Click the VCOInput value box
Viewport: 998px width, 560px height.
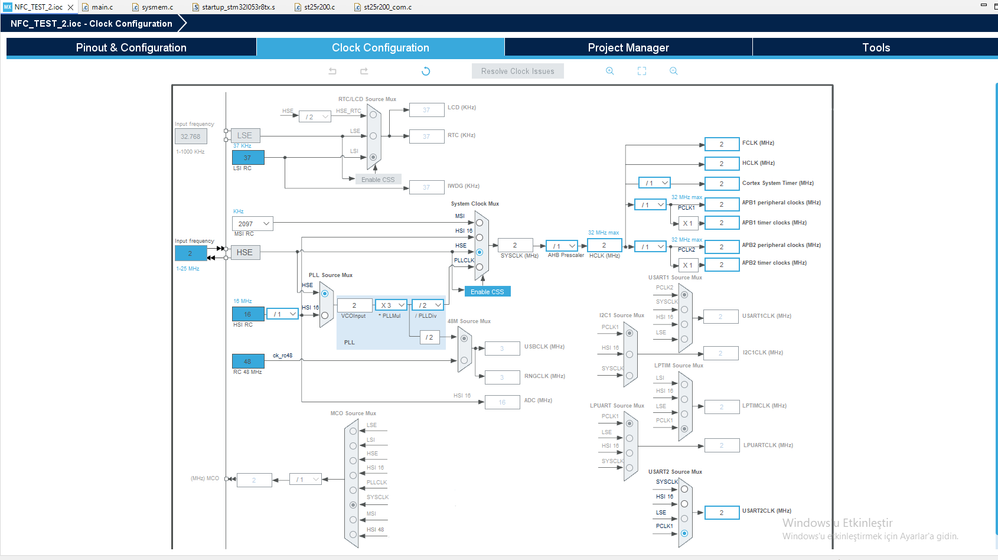pos(354,305)
